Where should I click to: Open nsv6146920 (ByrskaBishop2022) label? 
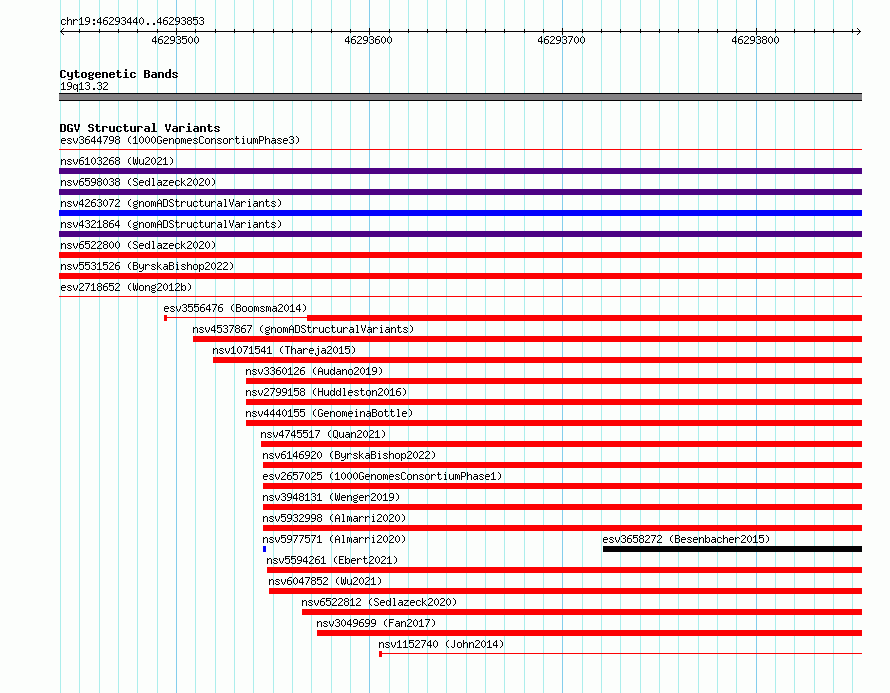349,455
